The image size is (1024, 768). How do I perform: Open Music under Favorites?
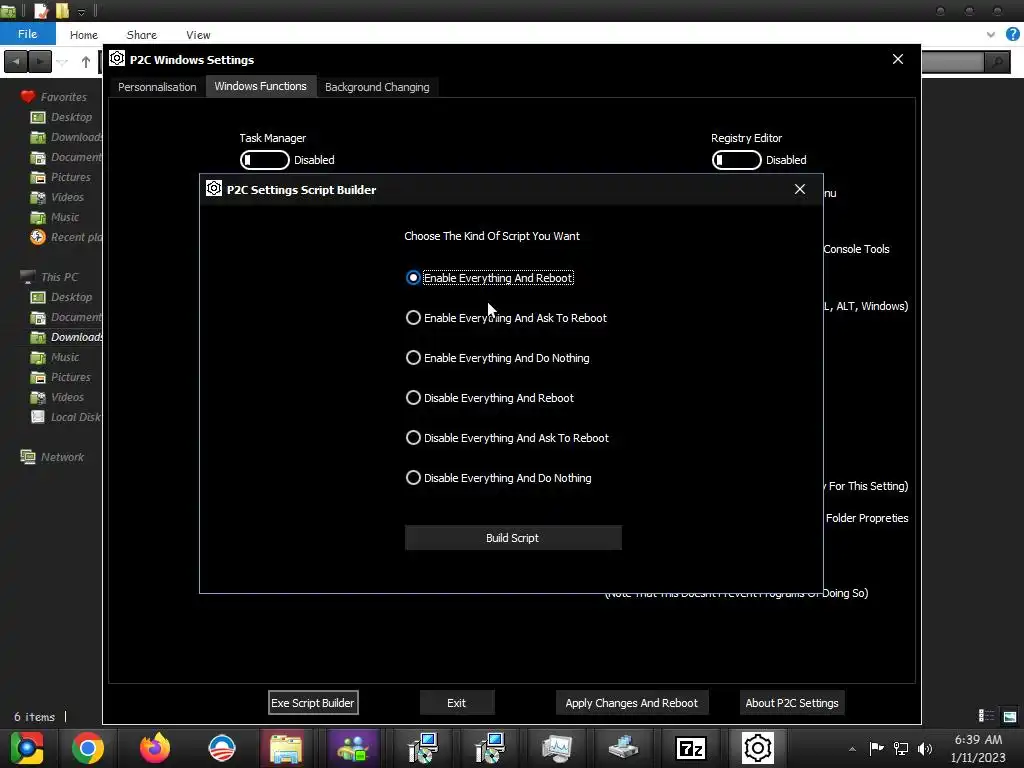point(55,217)
